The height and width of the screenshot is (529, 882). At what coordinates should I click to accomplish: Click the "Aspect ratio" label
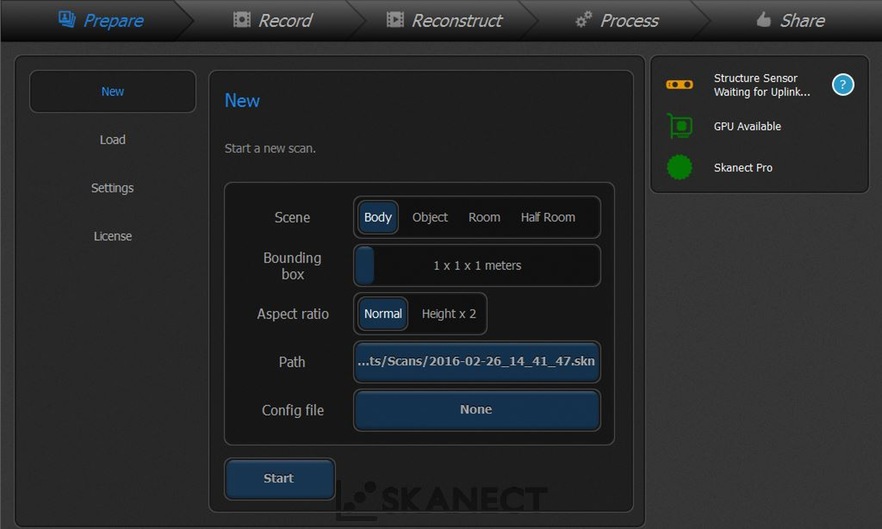(x=292, y=314)
